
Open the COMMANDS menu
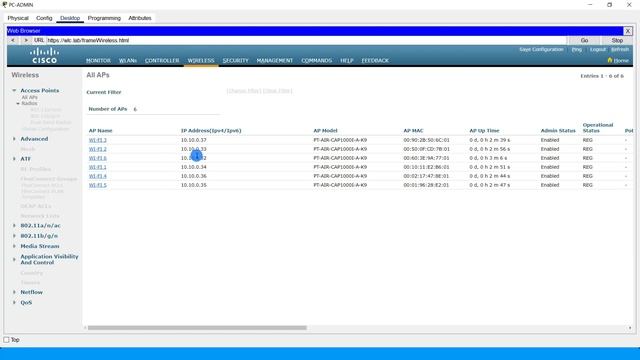[x=317, y=60]
